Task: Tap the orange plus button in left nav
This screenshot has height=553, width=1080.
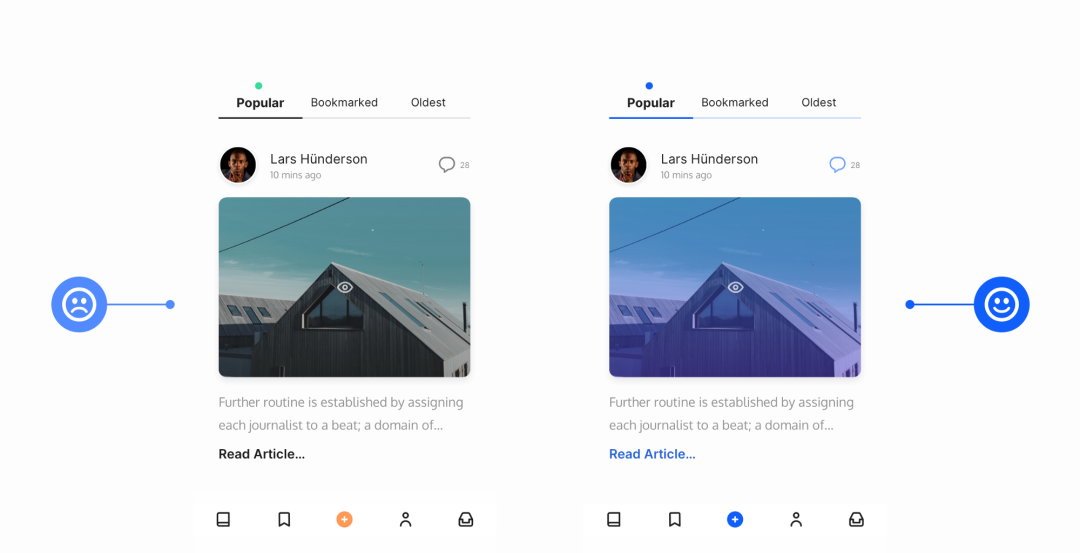Action: coord(344,519)
